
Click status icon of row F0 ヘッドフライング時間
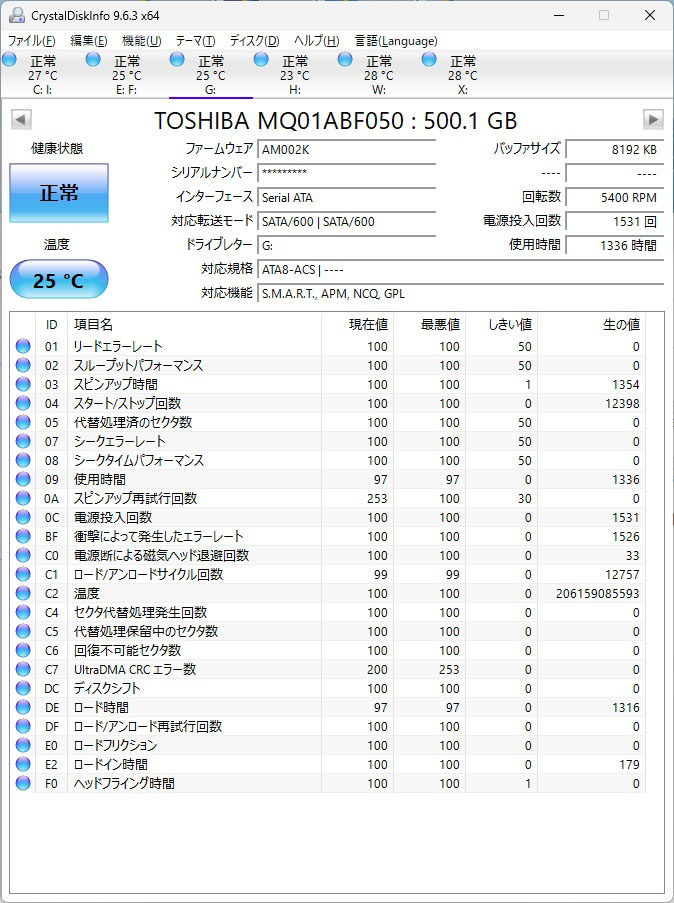(x=23, y=783)
